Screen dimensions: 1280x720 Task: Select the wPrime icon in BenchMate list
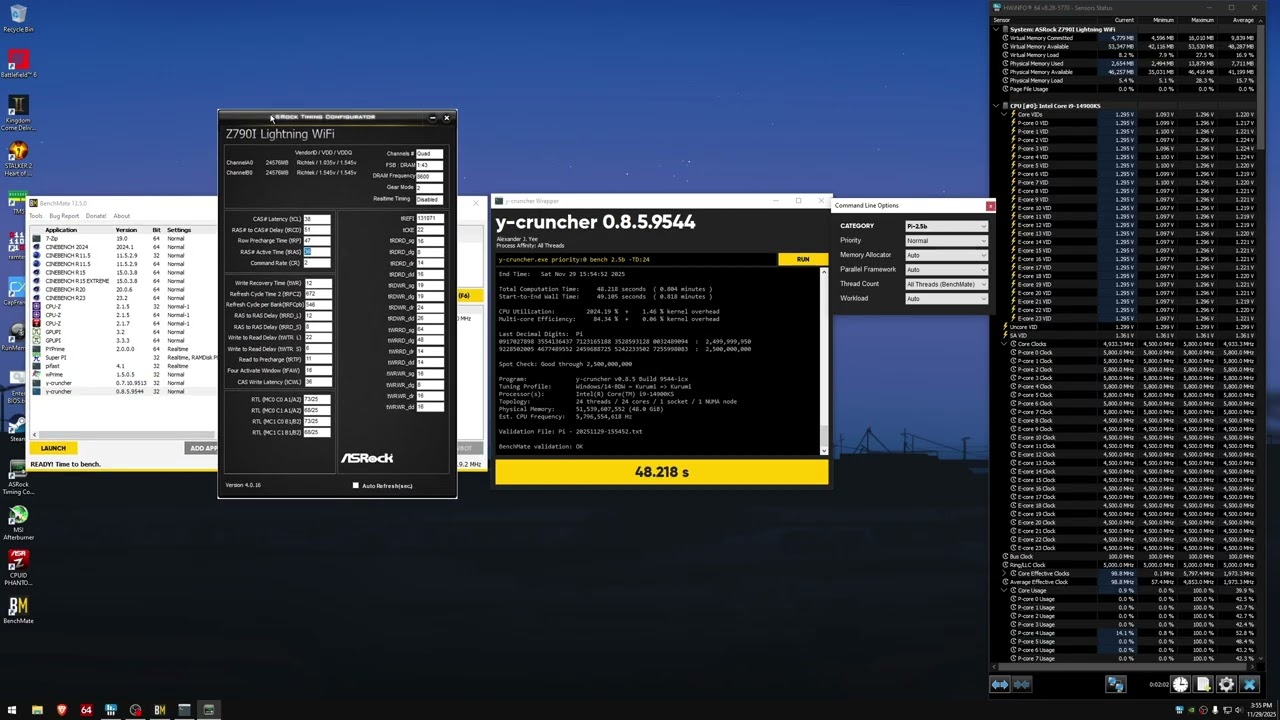coord(38,374)
